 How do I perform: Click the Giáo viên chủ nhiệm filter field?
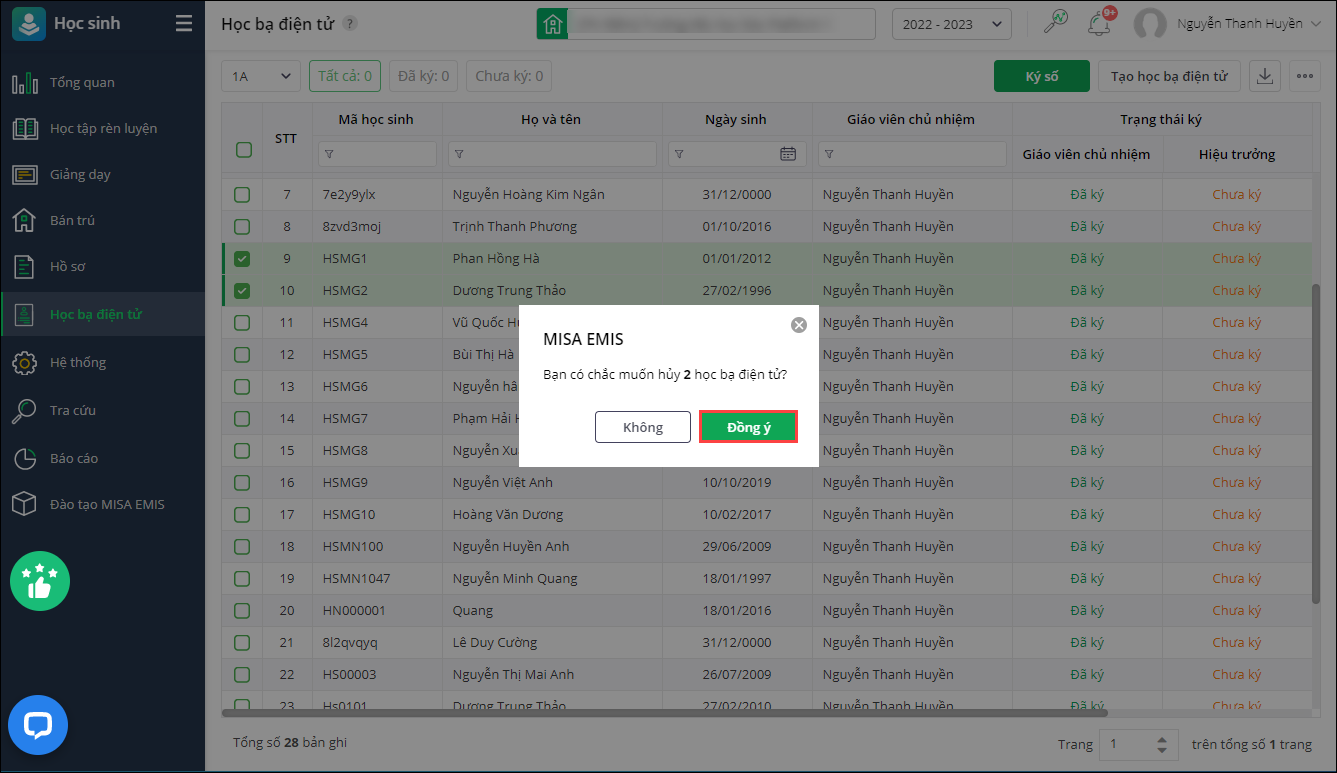pos(913,154)
